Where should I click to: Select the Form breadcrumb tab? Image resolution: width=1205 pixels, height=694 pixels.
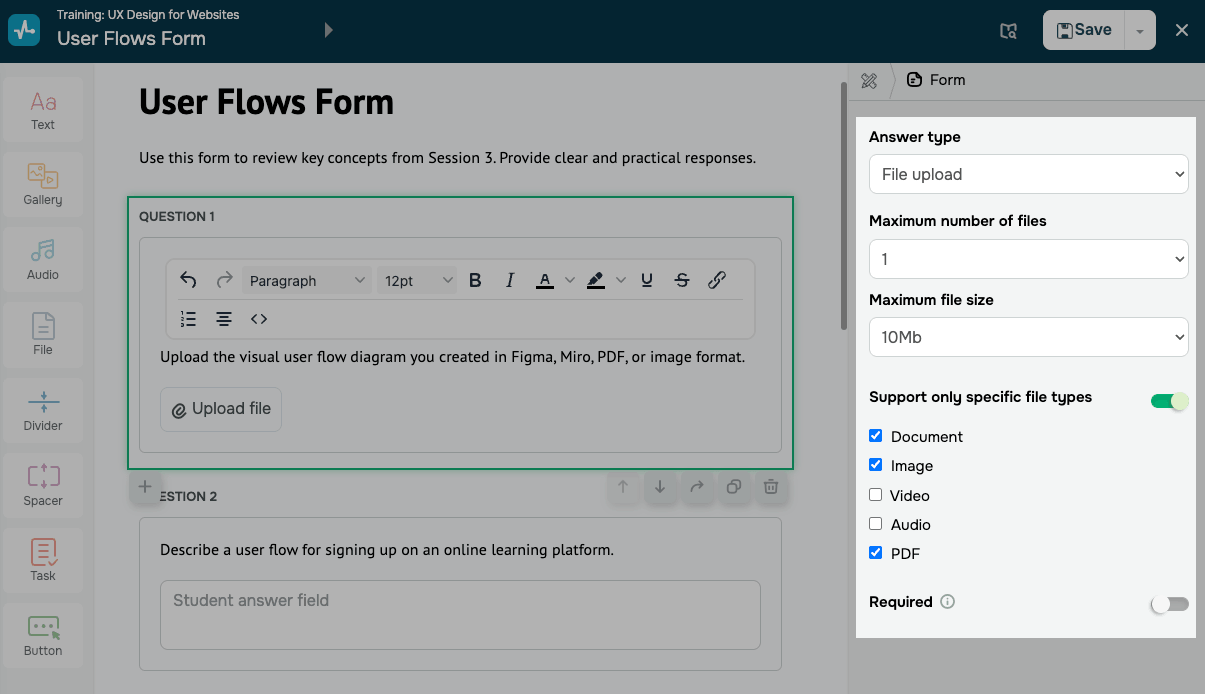coord(936,80)
